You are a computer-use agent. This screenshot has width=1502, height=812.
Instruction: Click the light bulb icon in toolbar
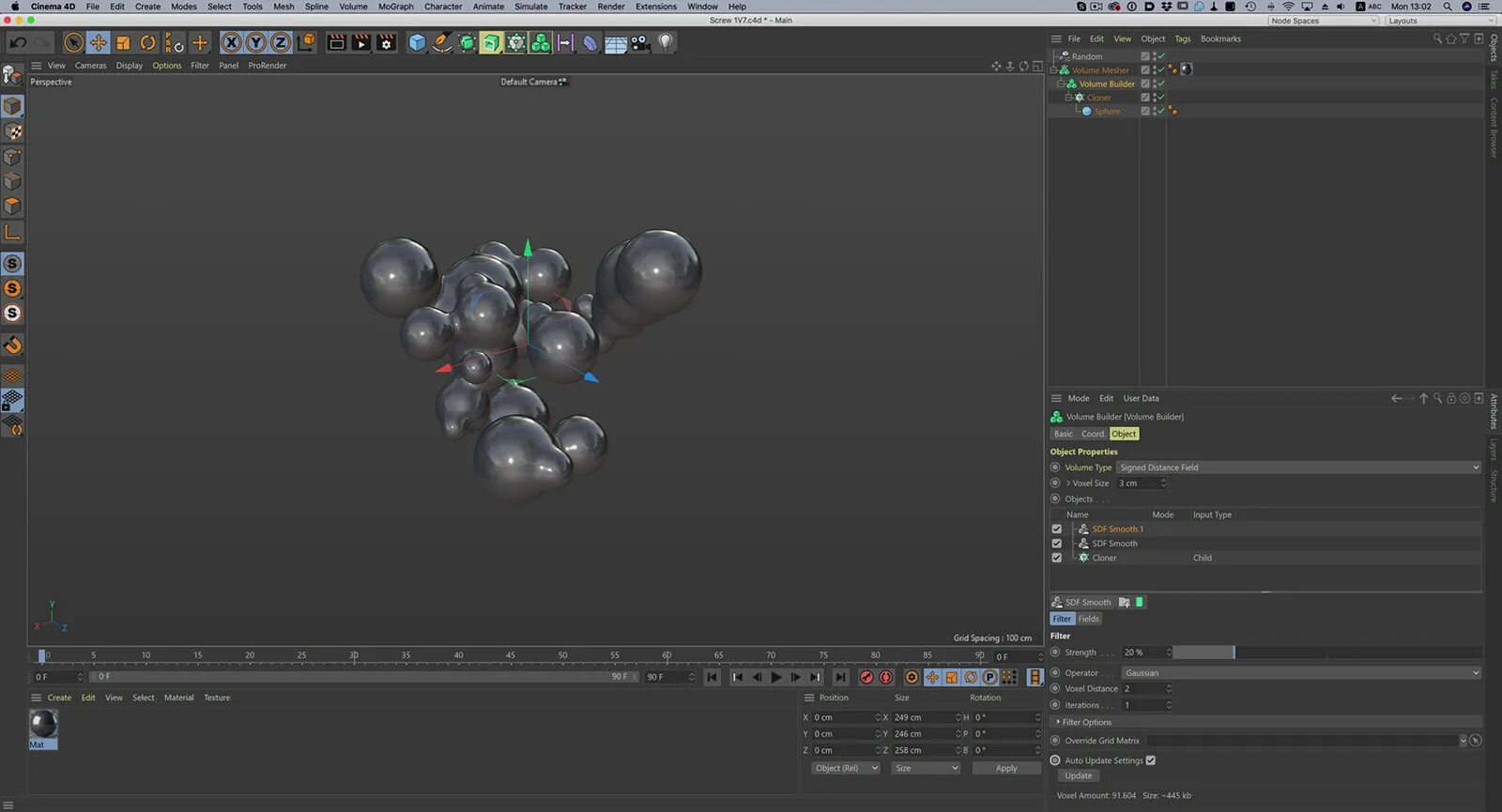click(666, 42)
